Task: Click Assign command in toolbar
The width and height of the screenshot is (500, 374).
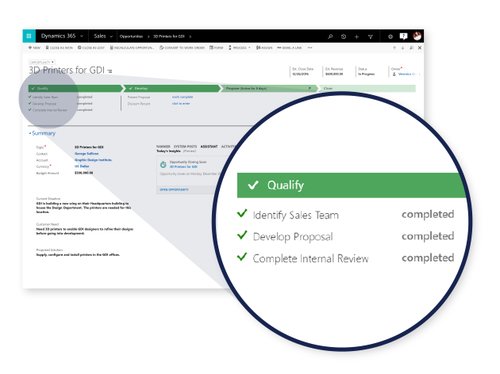Action: 264,48
